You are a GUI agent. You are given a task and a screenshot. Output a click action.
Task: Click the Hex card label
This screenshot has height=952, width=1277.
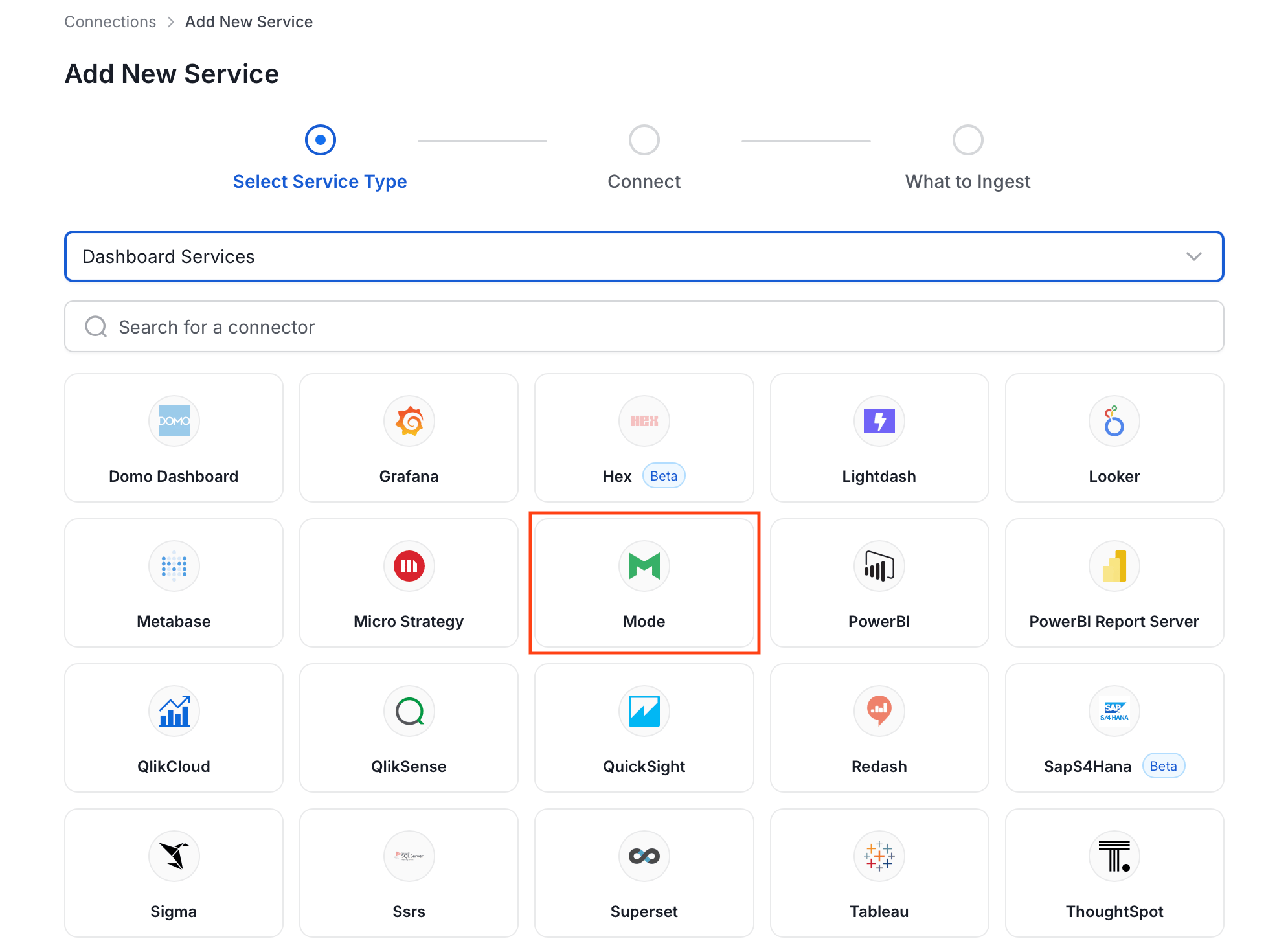616,476
